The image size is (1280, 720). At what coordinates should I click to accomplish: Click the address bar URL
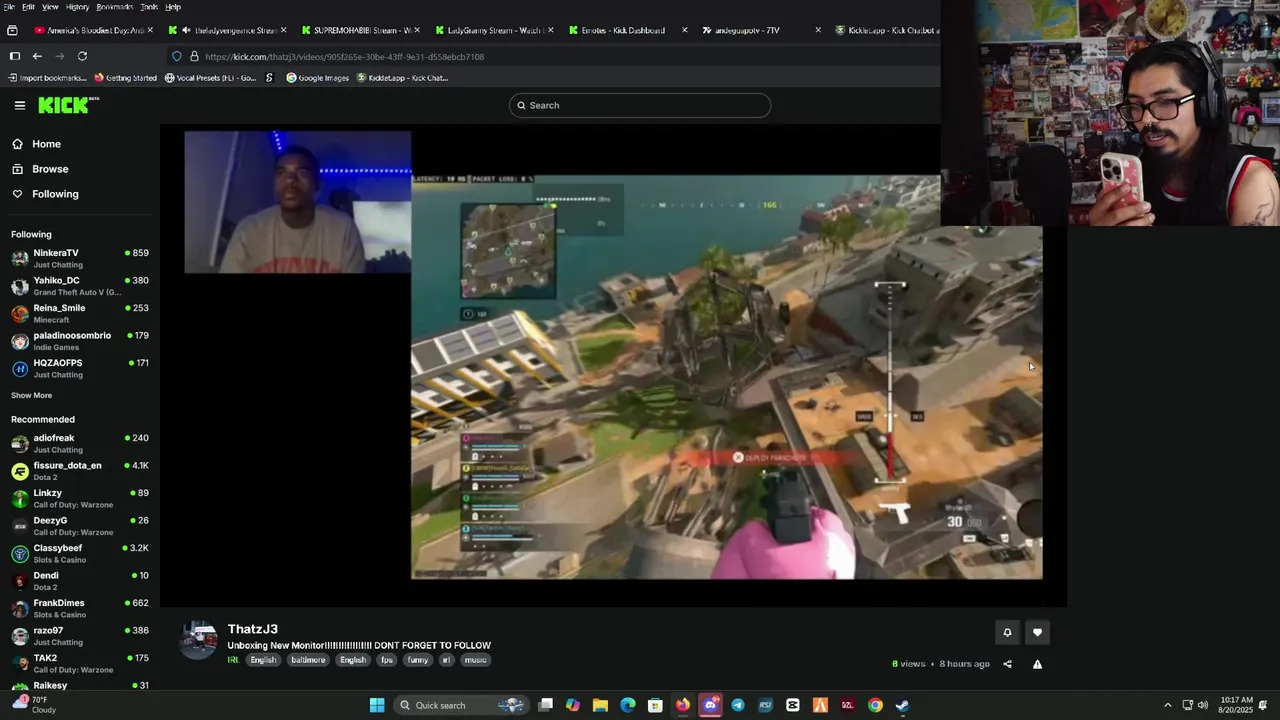coord(344,57)
